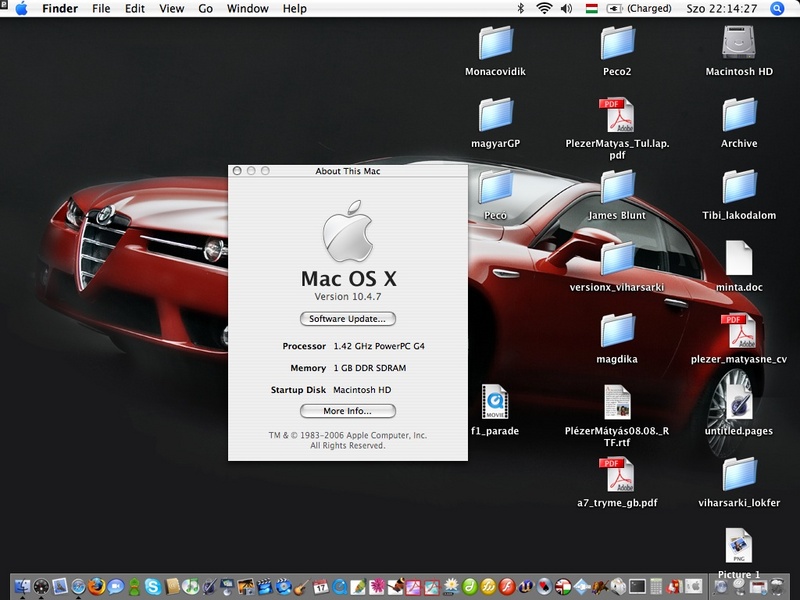This screenshot has height=600, width=800.
Task: Adjust volume via speaker menu icon
Action: click(x=566, y=9)
